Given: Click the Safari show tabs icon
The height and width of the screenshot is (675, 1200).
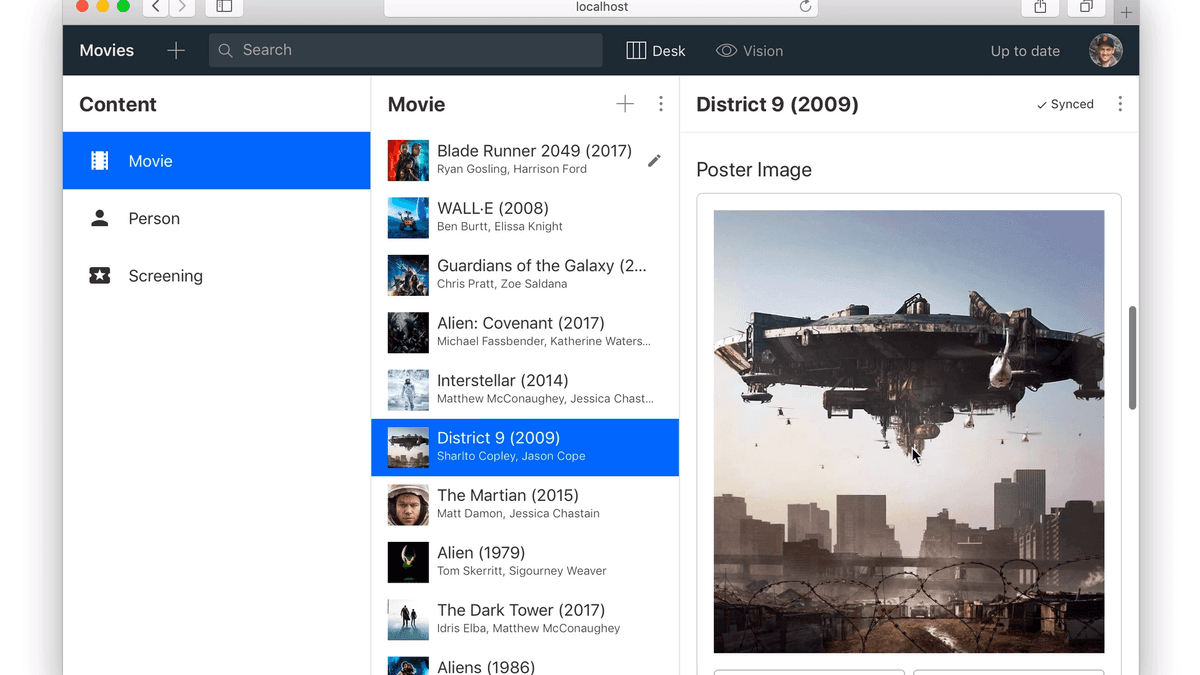Looking at the screenshot, I should [x=1086, y=7].
